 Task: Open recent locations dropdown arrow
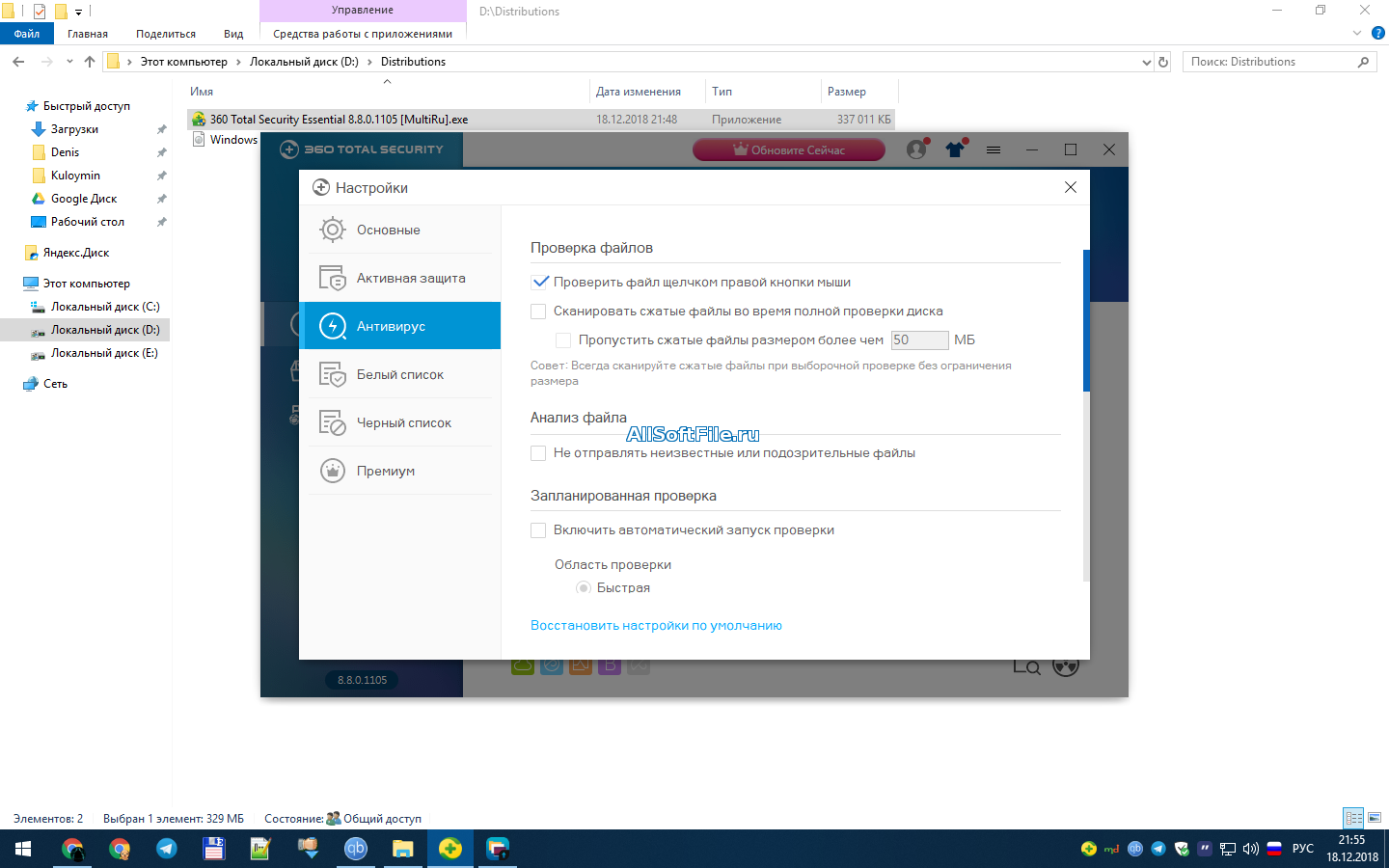pos(69,62)
